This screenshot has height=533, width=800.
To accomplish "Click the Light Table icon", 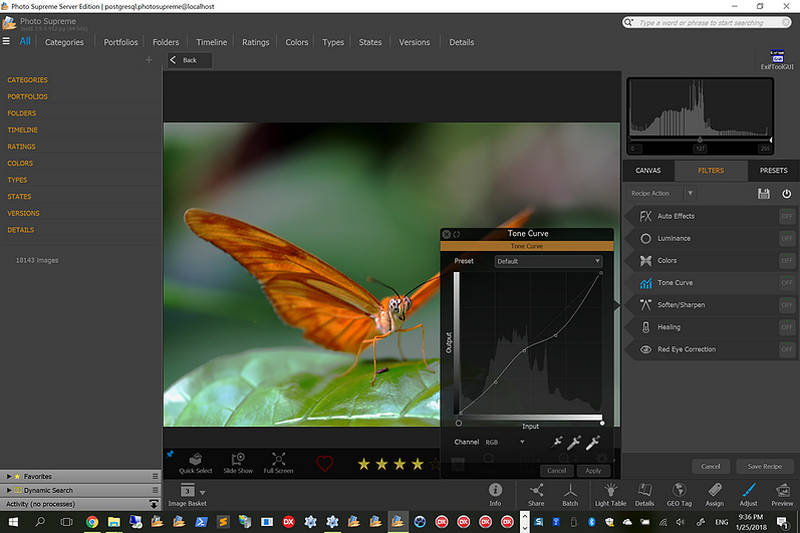I will click(608, 492).
